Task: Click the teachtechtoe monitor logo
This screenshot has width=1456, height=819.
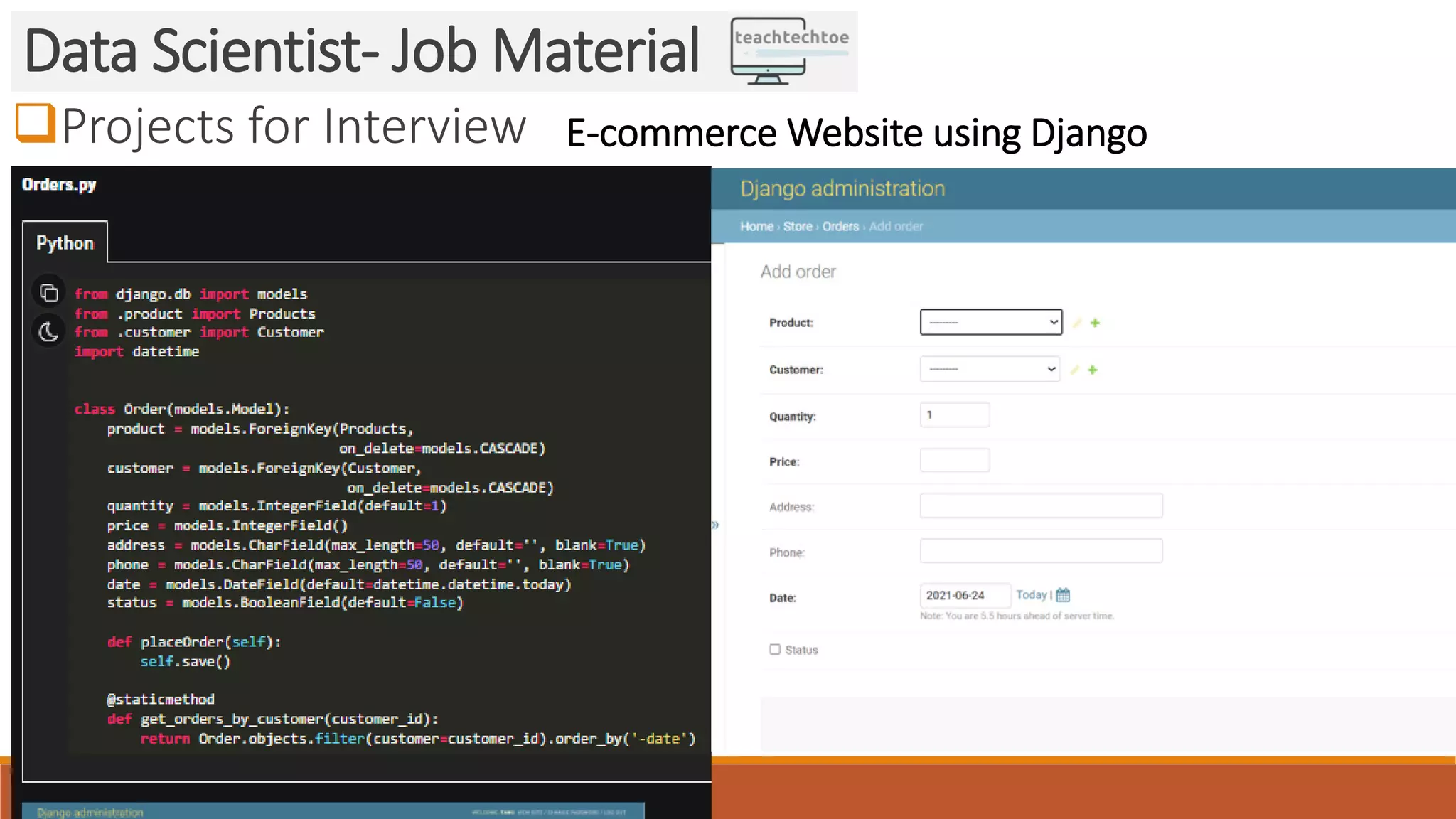Action: (789, 51)
